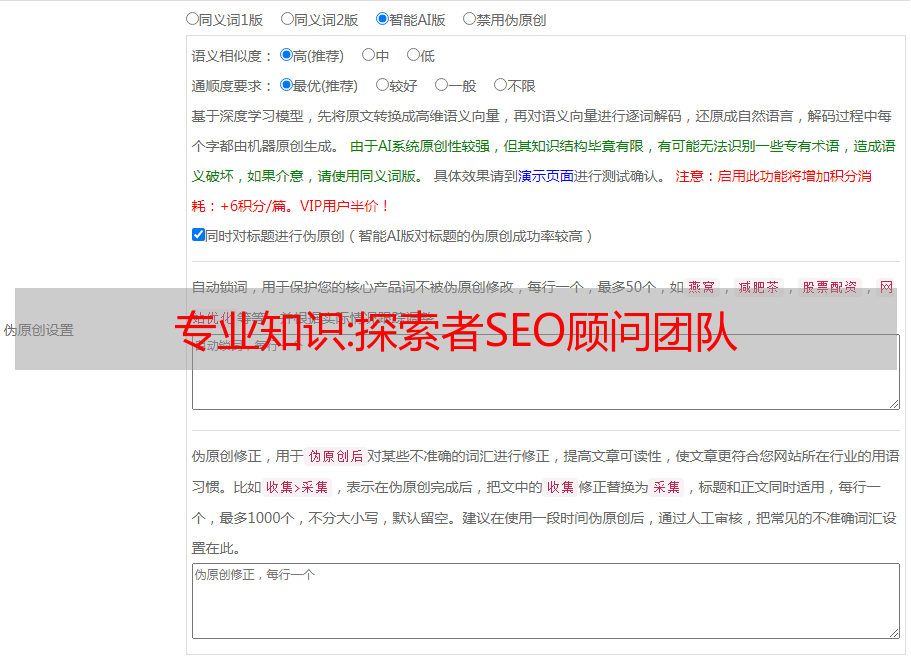Toggle 同时对标题进行伪原创 checkbox

[x=198, y=235]
